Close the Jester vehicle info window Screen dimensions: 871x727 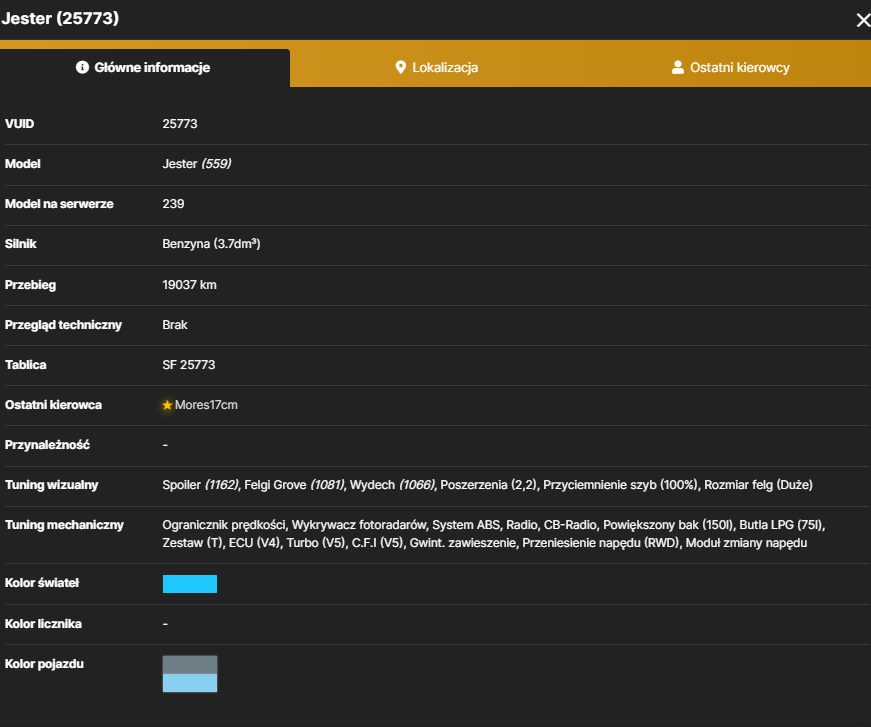[863, 21]
